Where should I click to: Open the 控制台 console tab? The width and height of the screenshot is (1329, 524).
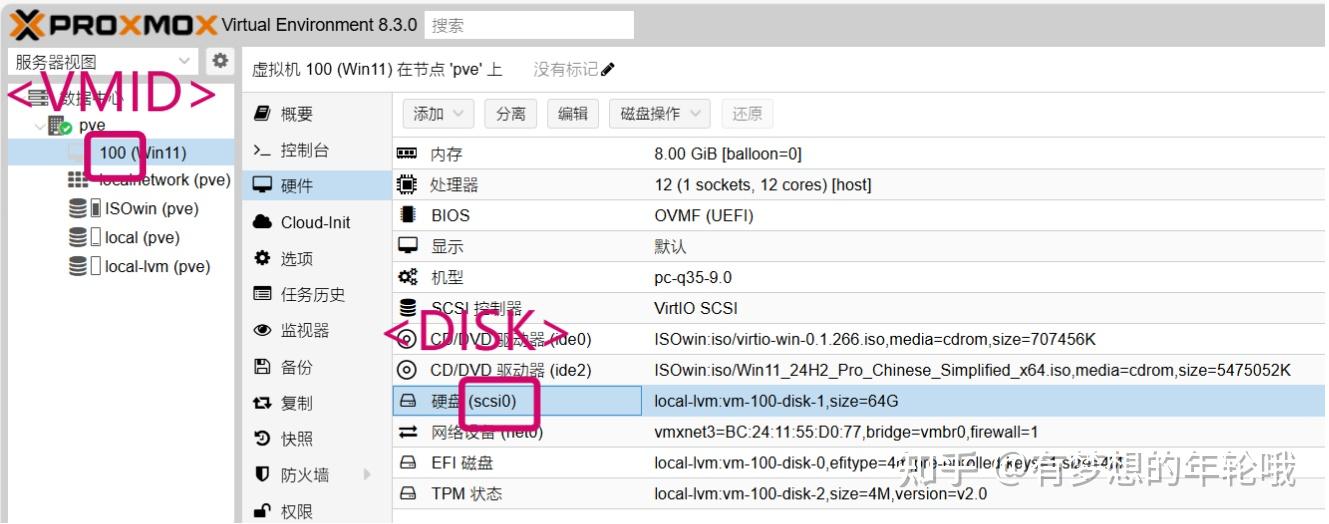pos(304,150)
